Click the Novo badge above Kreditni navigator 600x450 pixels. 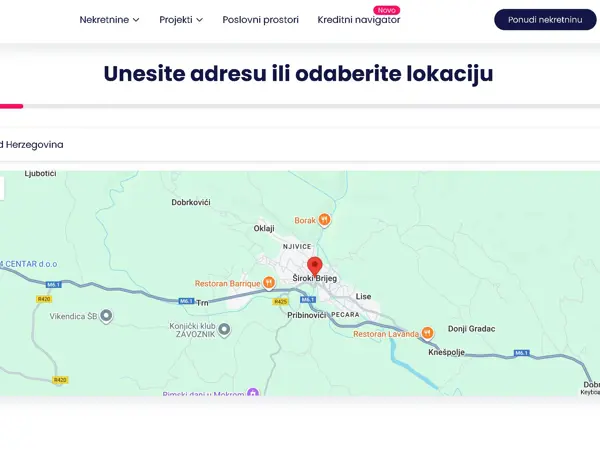pos(386,10)
